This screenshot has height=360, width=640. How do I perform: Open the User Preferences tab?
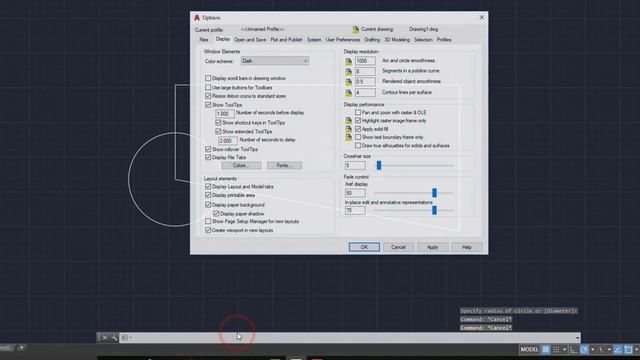343,40
